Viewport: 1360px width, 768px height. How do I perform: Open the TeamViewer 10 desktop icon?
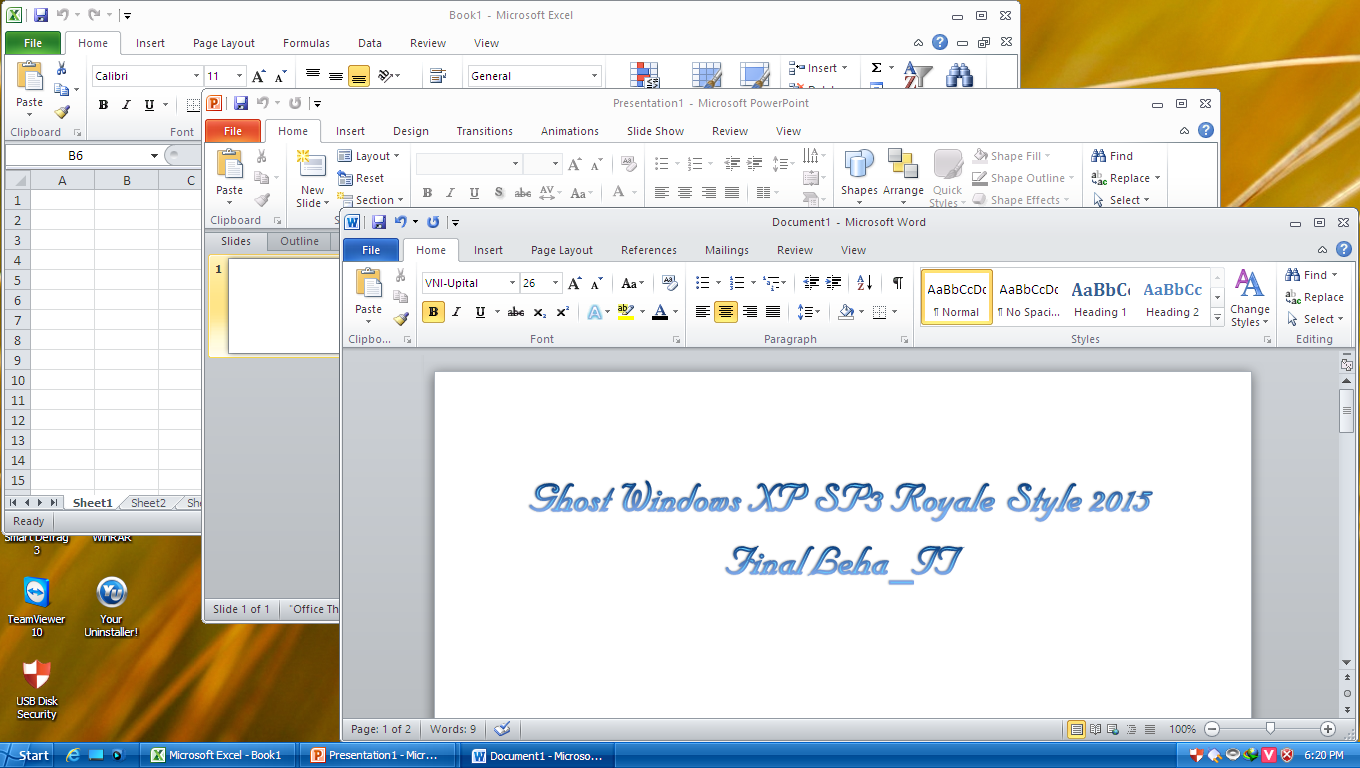coord(37,592)
